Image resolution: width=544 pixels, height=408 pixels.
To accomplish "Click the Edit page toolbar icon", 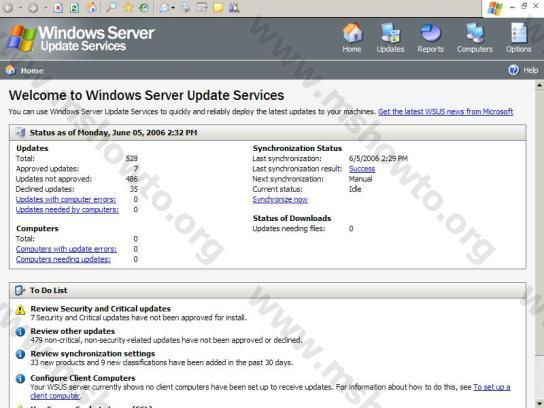I will tap(202, 7).
